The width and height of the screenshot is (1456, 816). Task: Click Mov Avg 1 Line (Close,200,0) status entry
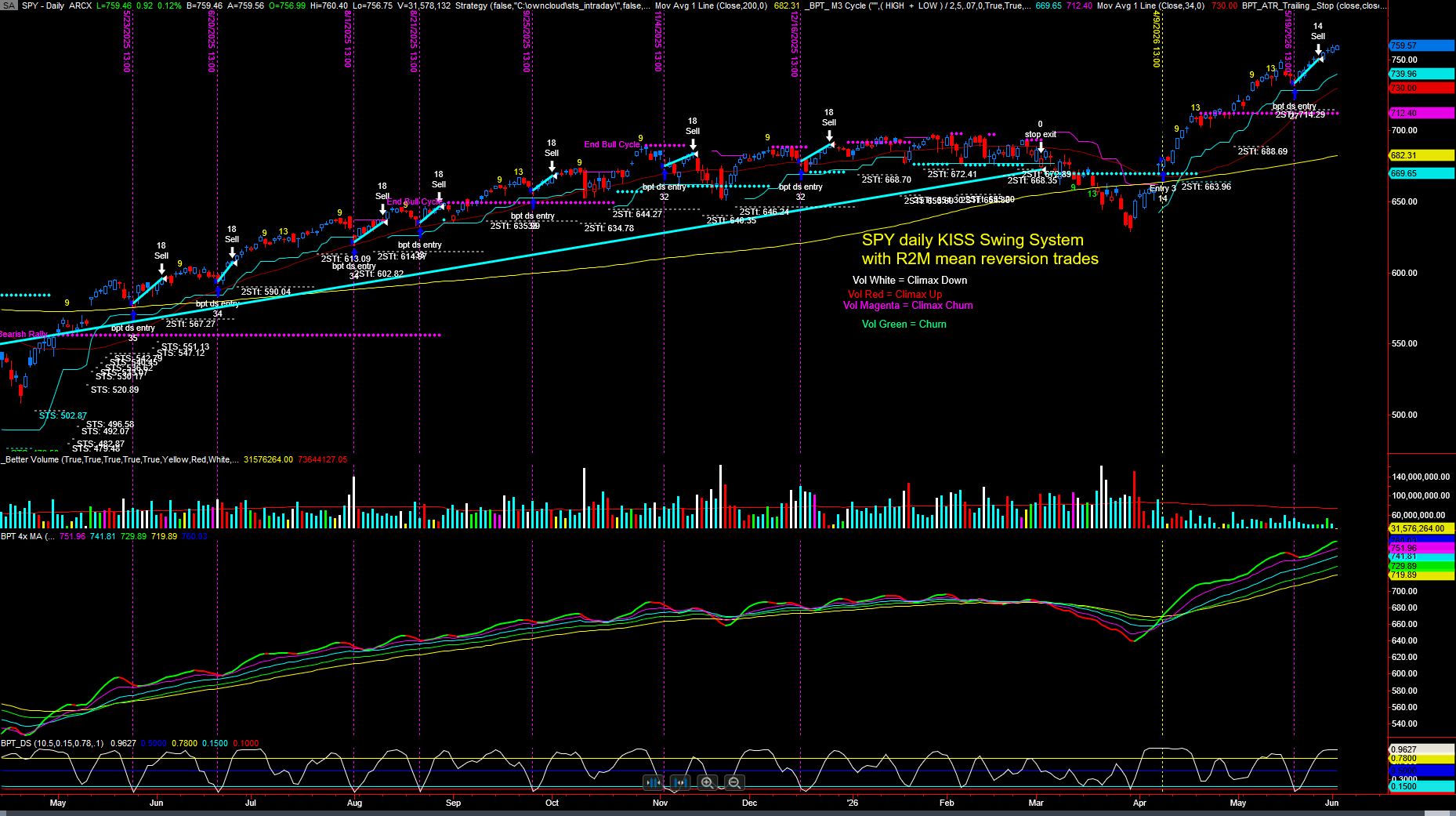(711, 5)
